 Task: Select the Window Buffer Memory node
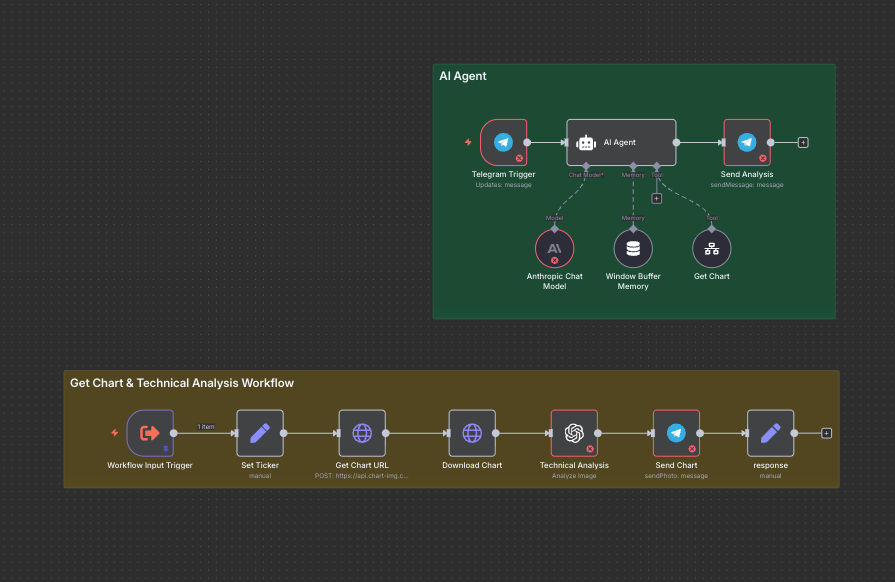(x=632, y=248)
